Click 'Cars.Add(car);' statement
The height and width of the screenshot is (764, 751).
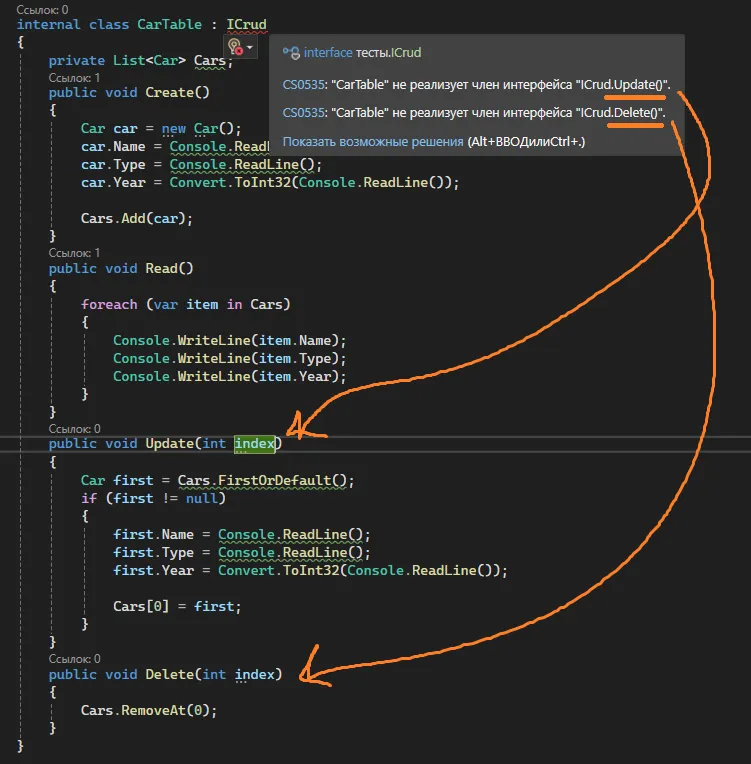coord(137,218)
